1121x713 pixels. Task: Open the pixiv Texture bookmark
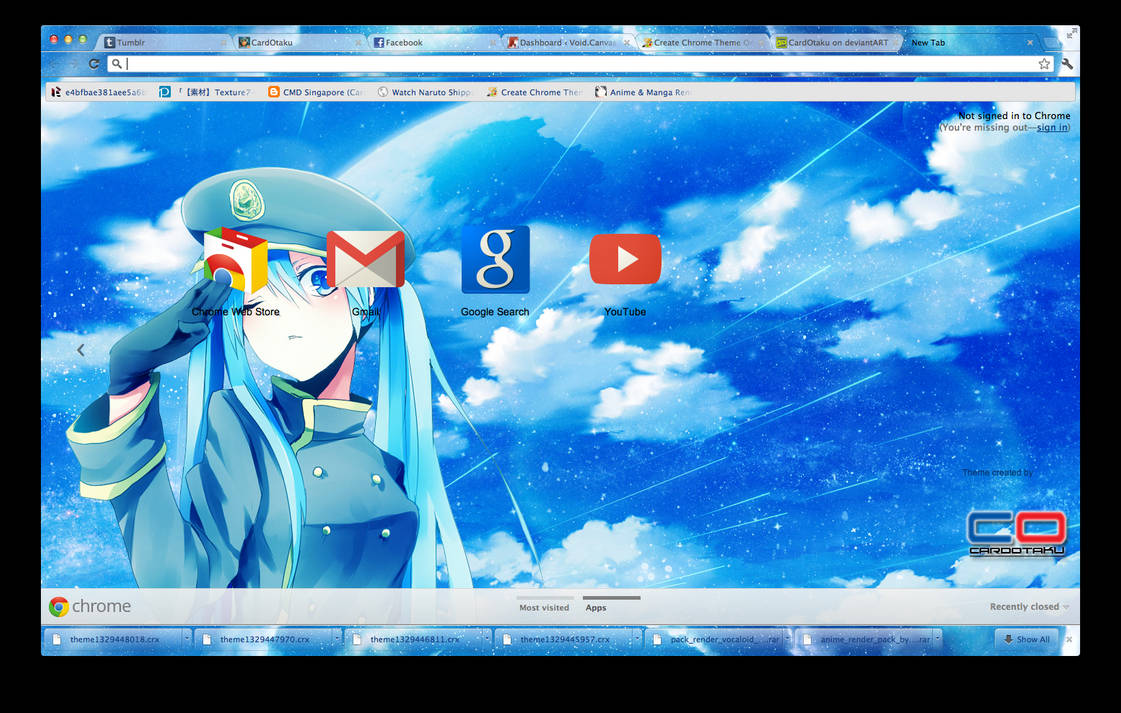206,92
